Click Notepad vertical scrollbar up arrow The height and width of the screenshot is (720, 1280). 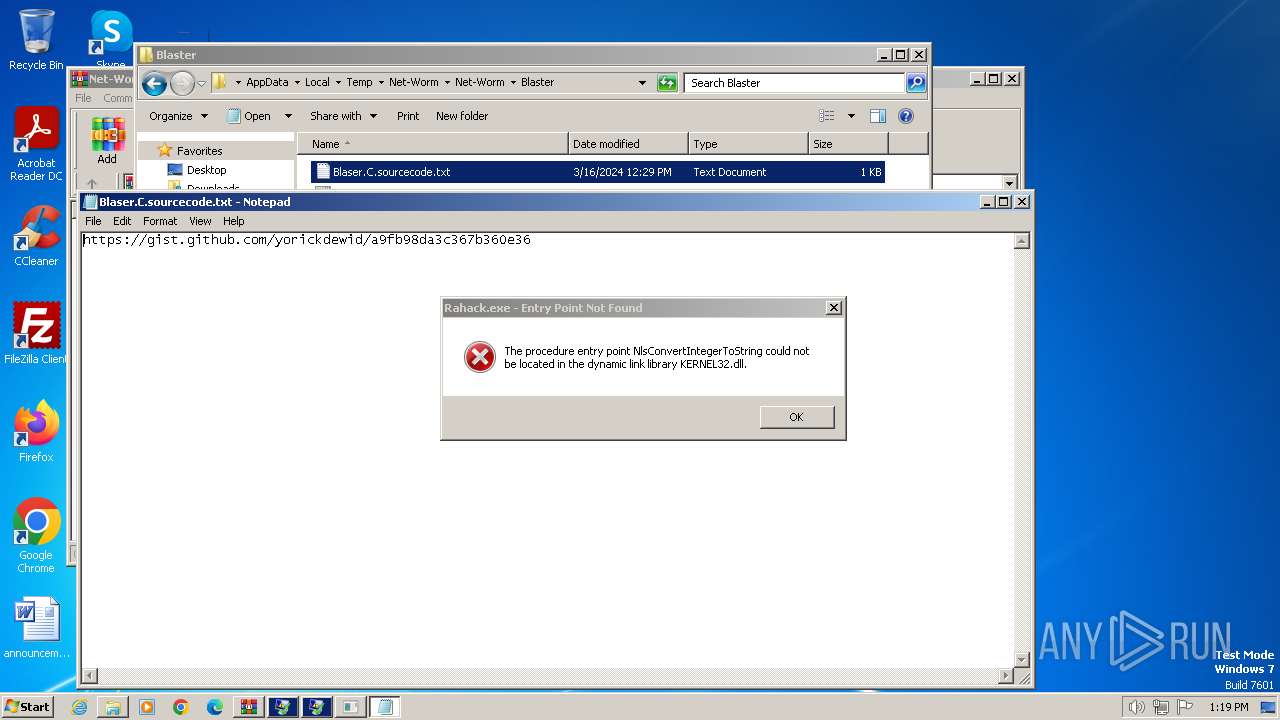1022,241
